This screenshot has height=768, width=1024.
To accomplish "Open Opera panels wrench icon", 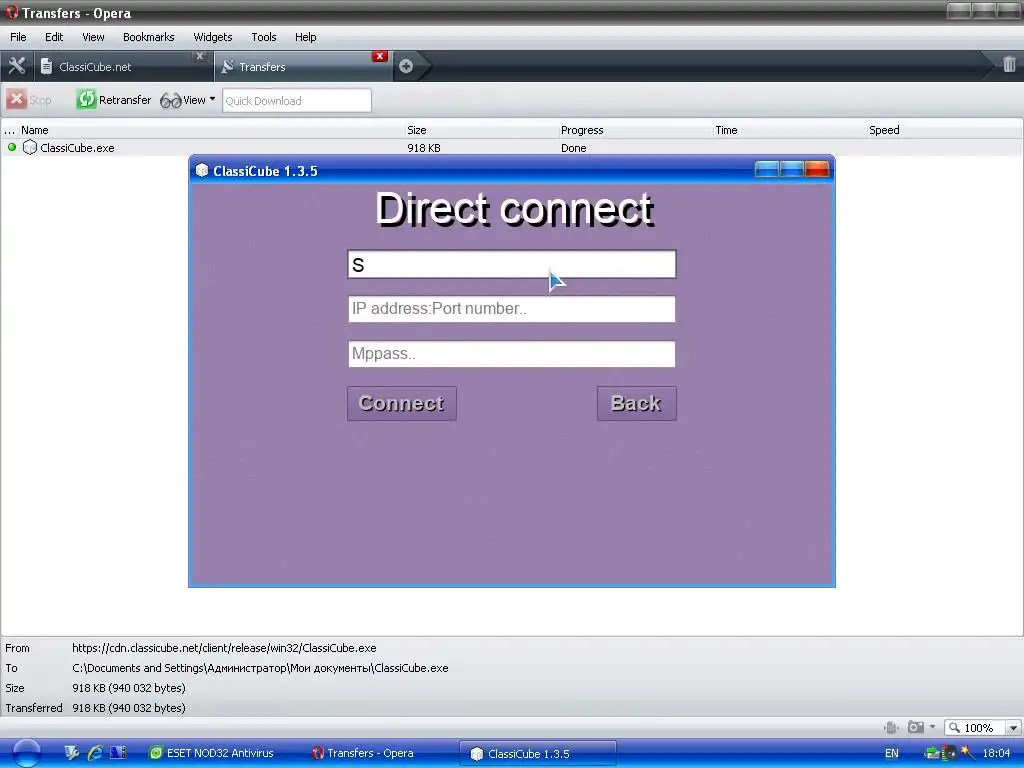I will [x=16, y=66].
